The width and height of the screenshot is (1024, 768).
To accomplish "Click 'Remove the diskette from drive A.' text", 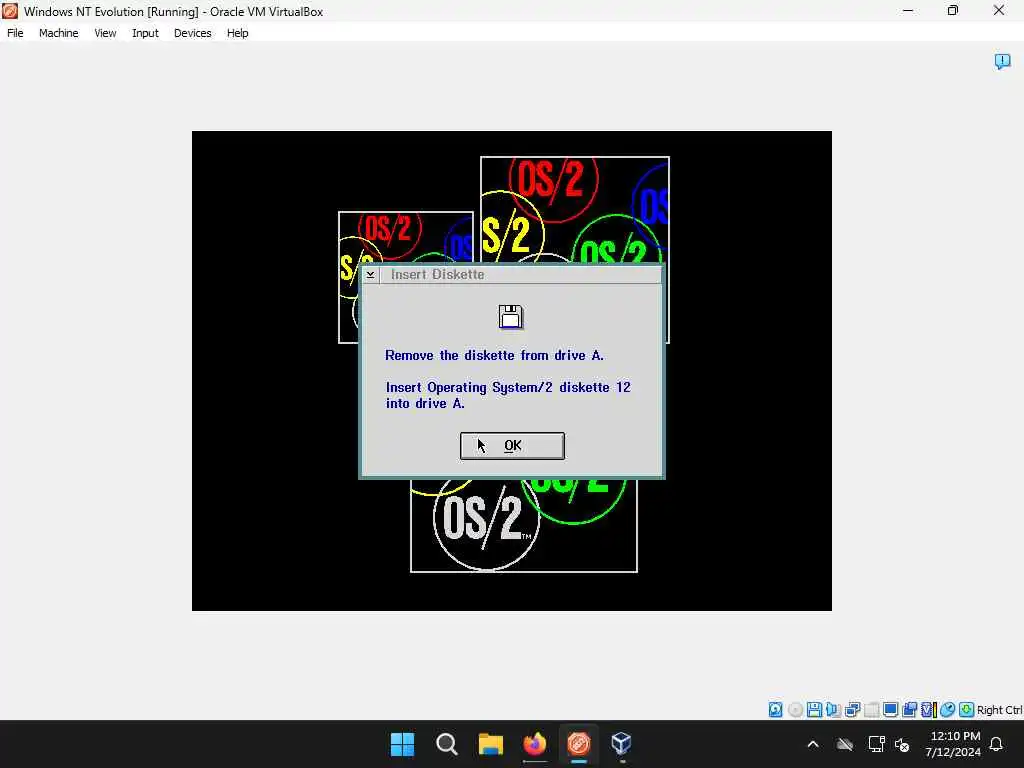I will coord(494,355).
